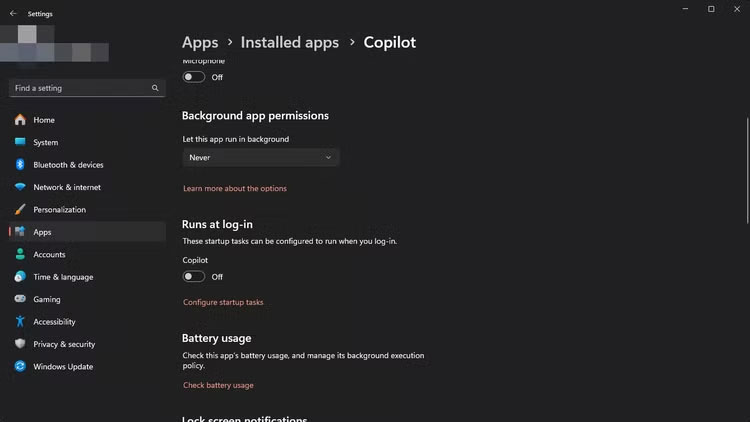Open Learn more about the options link
Viewport: 750px width, 422px height.
(235, 189)
